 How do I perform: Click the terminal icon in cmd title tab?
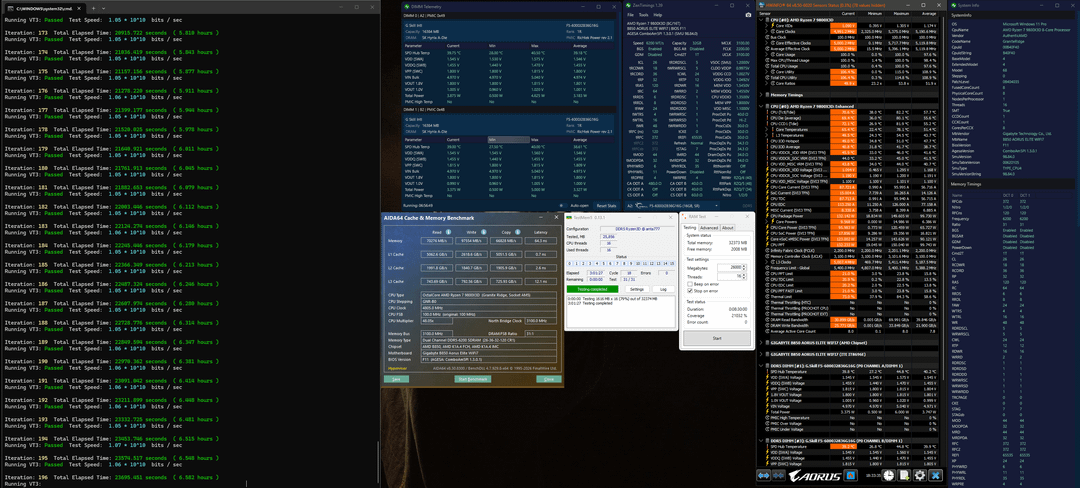[10, 8]
